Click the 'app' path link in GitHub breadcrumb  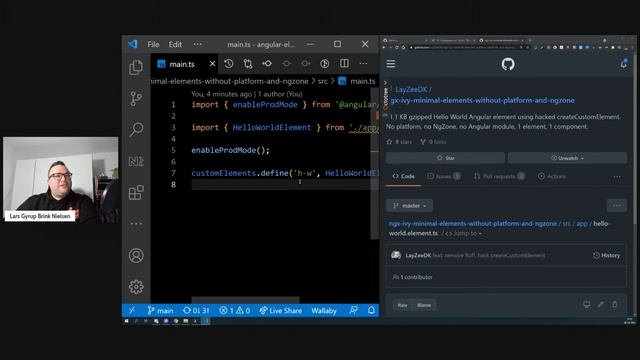pyautogui.click(x=582, y=224)
